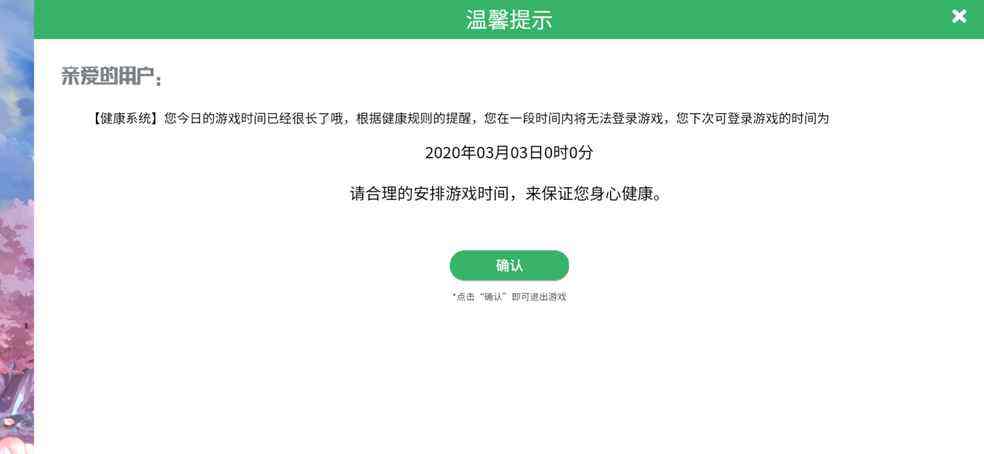Click the phrase 您下次可登录游戏的时间为
The width and height of the screenshot is (984, 454).
coord(753,119)
